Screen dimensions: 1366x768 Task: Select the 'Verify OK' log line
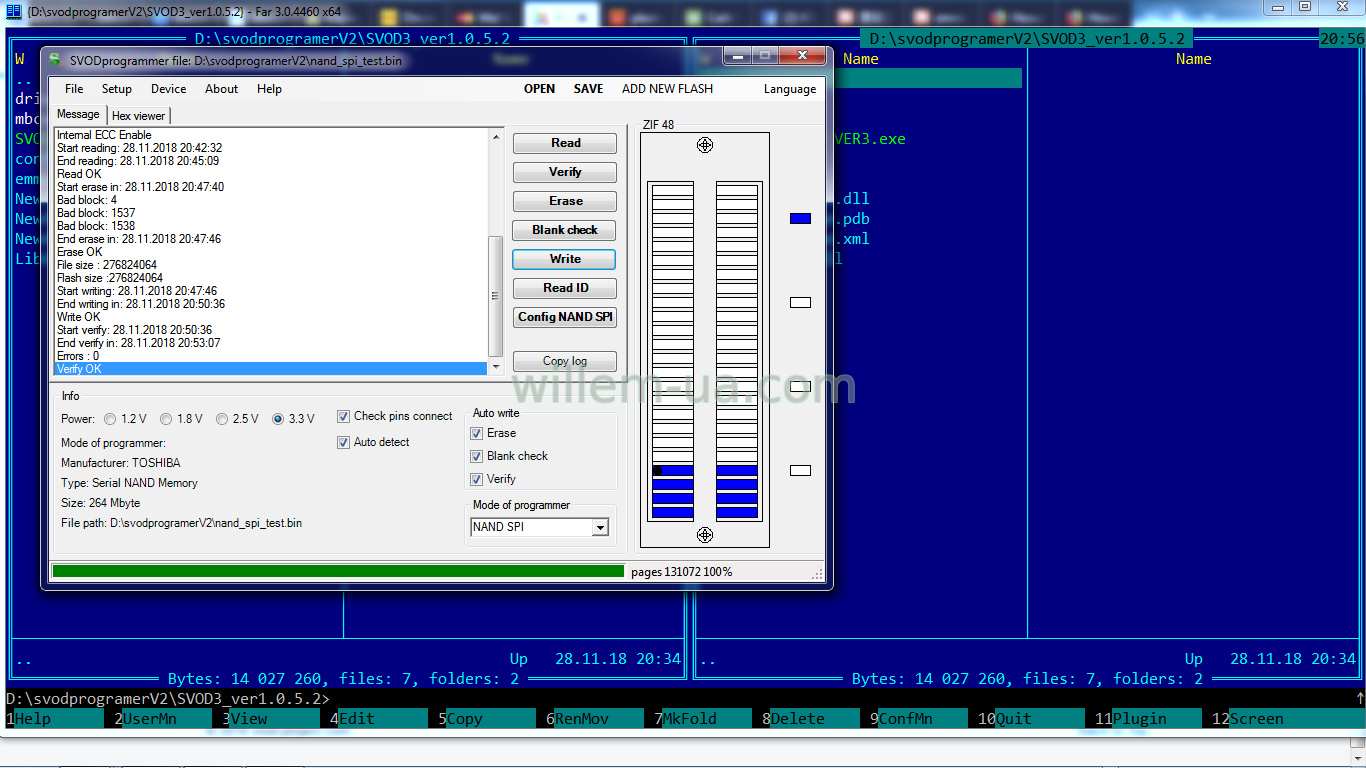pyautogui.click(x=271, y=369)
